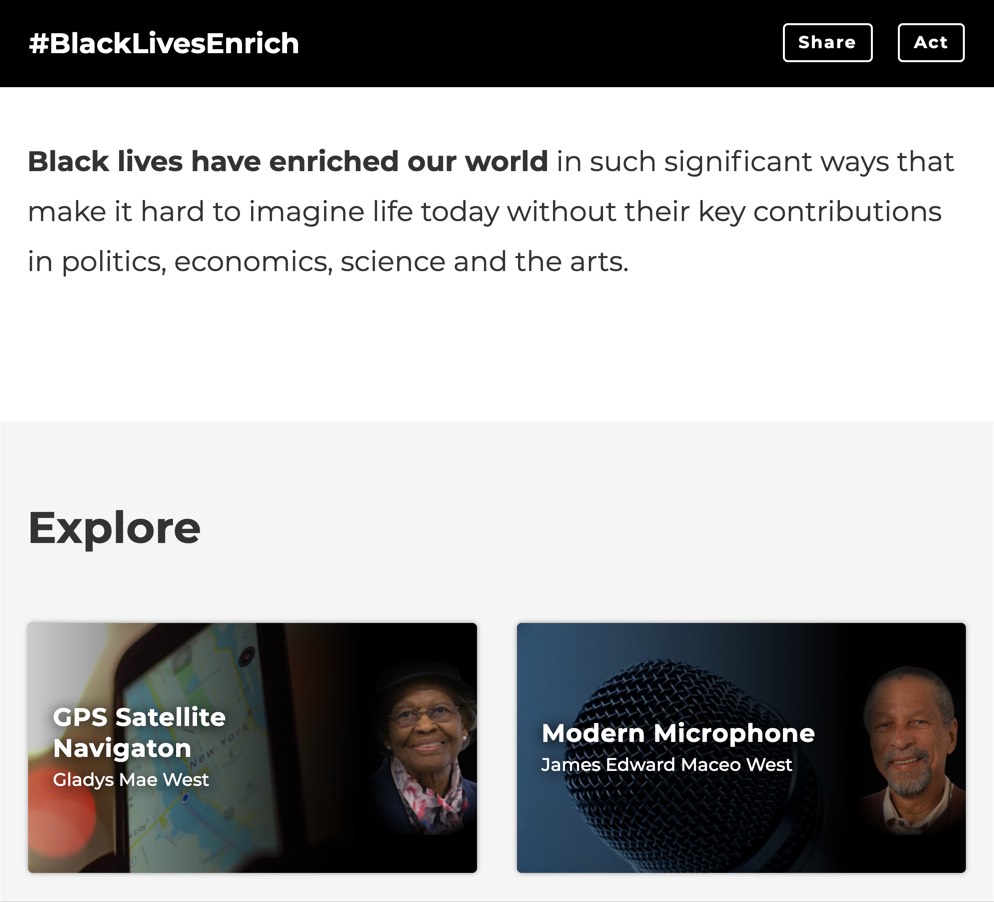Image resolution: width=994 pixels, height=902 pixels.
Task: Click the Gladys Mae West name label
Action: point(131,779)
